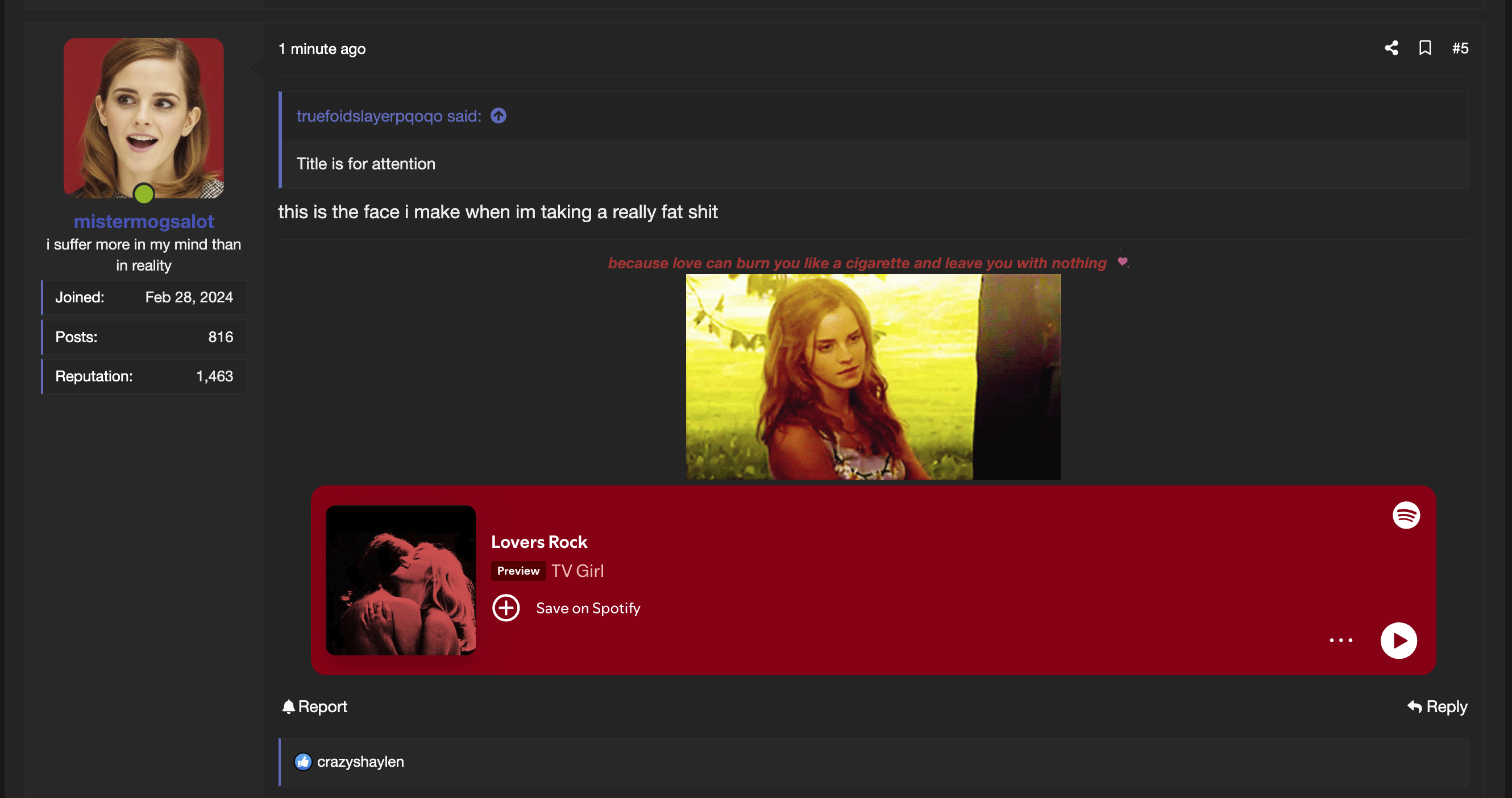The width and height of the screenshot is (1512, 798).
Task: Click the blue like reaction icon
Action: pos(303,762)
